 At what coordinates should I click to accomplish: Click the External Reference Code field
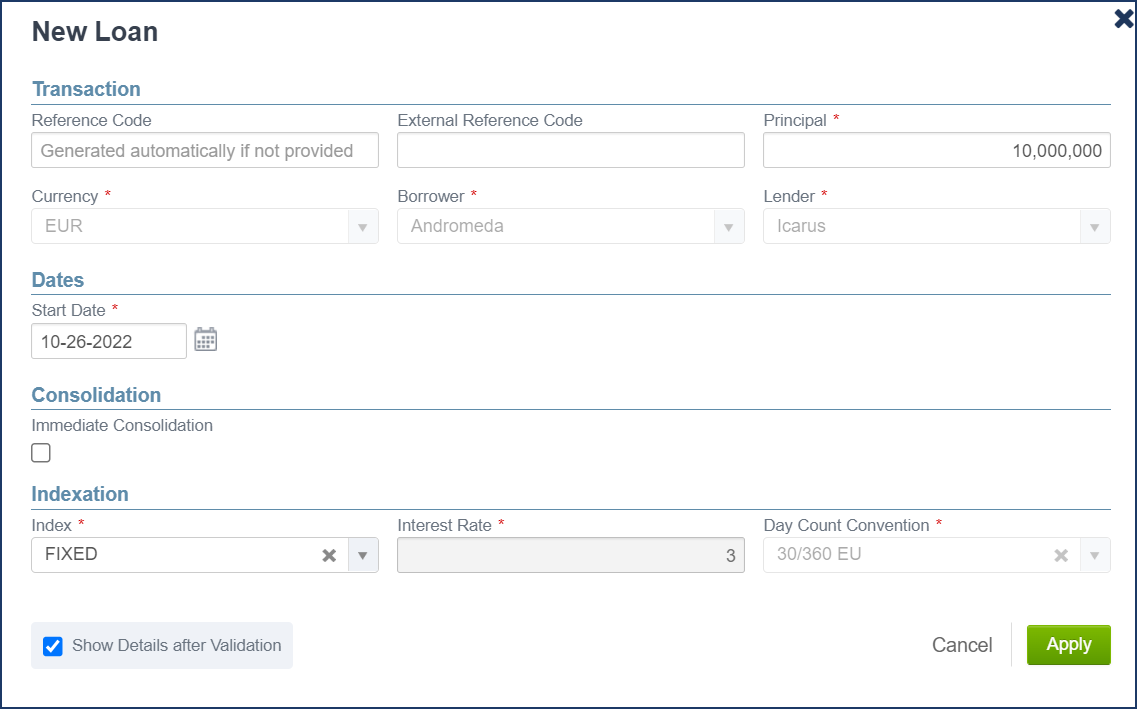[x=570, y=151]
